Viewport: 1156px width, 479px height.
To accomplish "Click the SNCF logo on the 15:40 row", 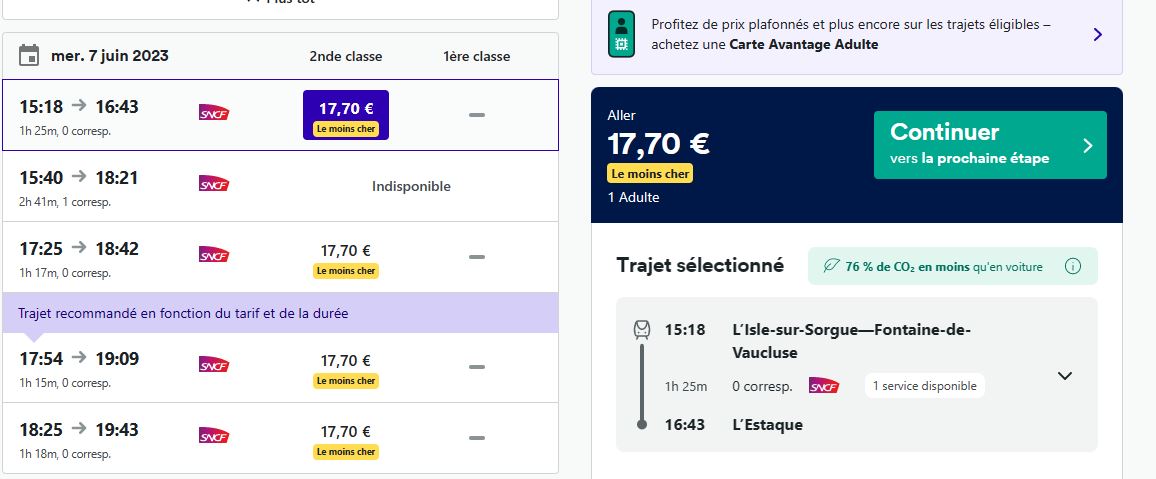I will pyautogui.click(x=214, y=183).
